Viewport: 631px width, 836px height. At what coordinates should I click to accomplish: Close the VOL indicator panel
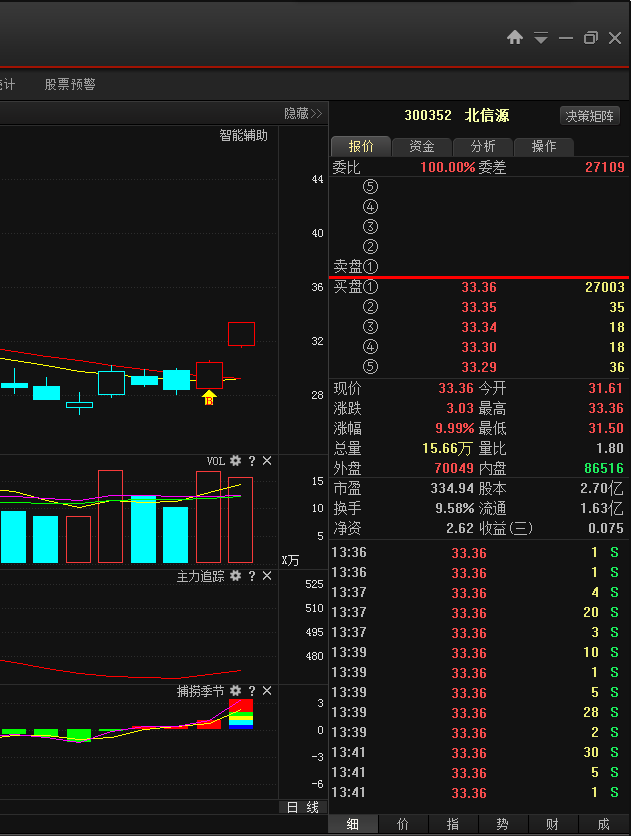(x=267, y=461)
